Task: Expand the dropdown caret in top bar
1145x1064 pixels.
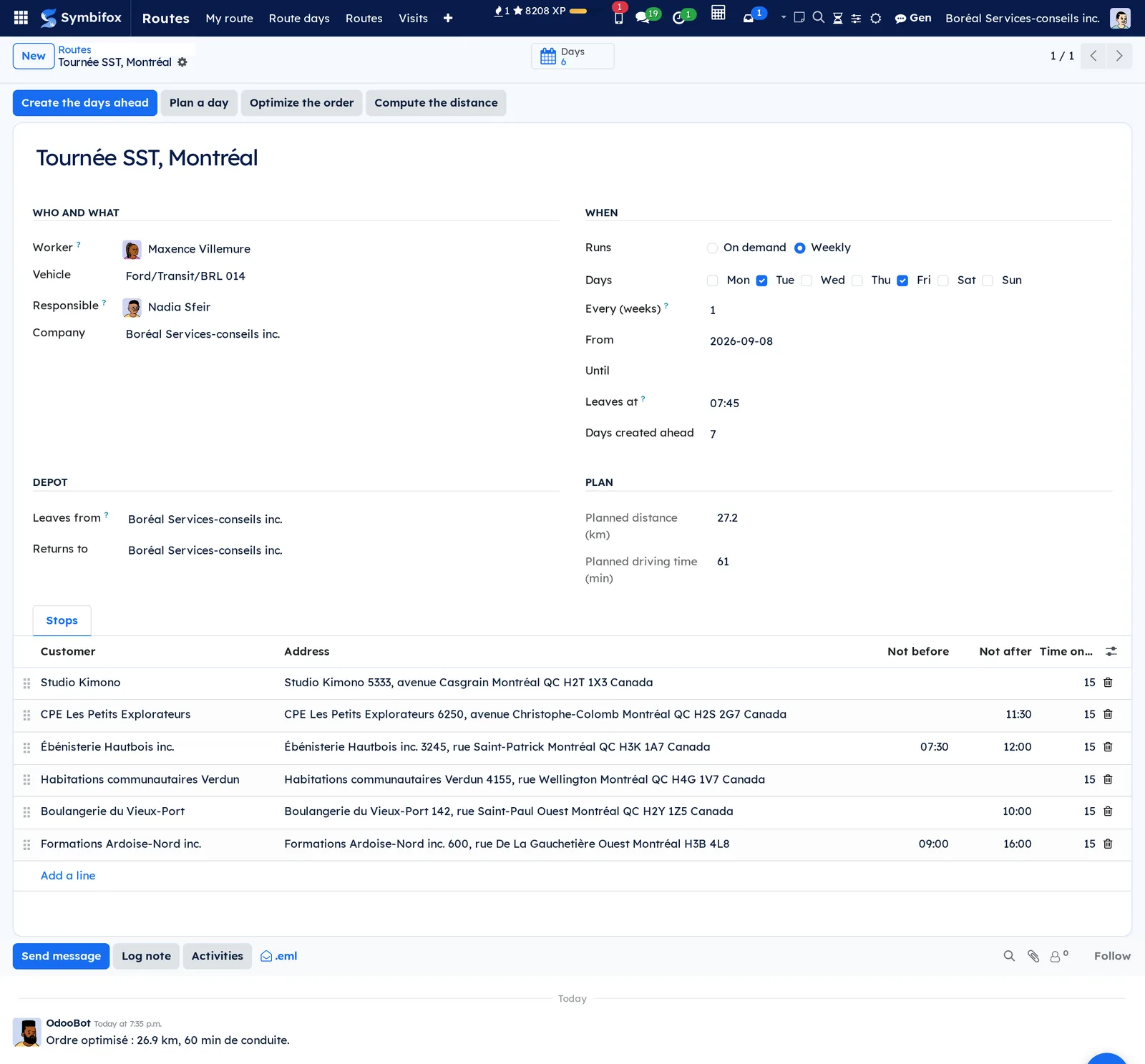Action: tap(784, 17)
